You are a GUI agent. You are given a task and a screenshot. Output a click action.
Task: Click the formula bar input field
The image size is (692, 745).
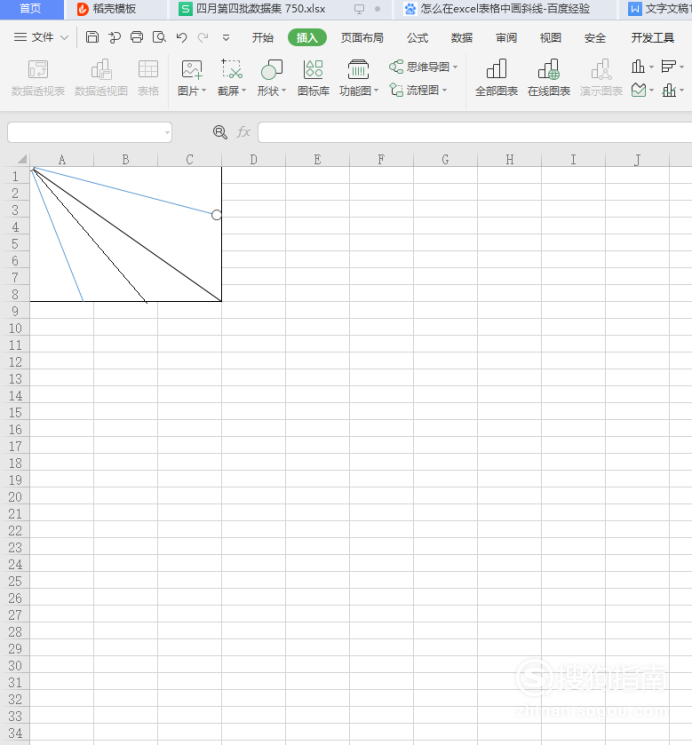(475, 132)
